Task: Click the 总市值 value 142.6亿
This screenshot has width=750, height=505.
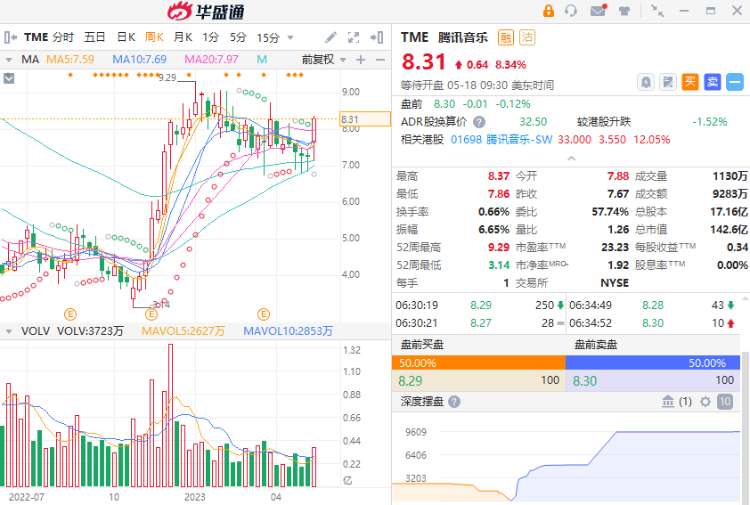Action: click(728, 230)
